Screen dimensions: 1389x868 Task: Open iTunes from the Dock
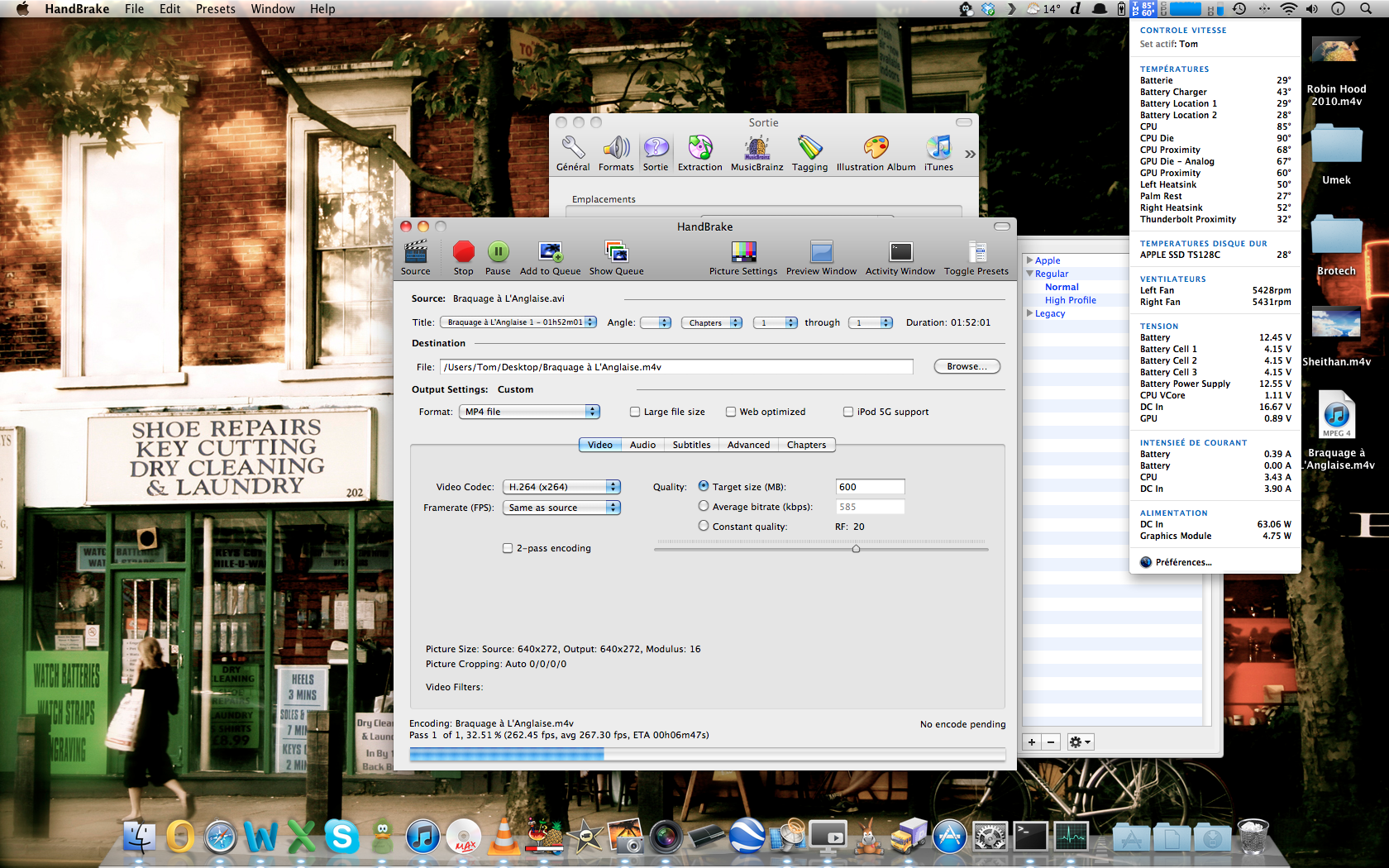click(x=422, y=837)
